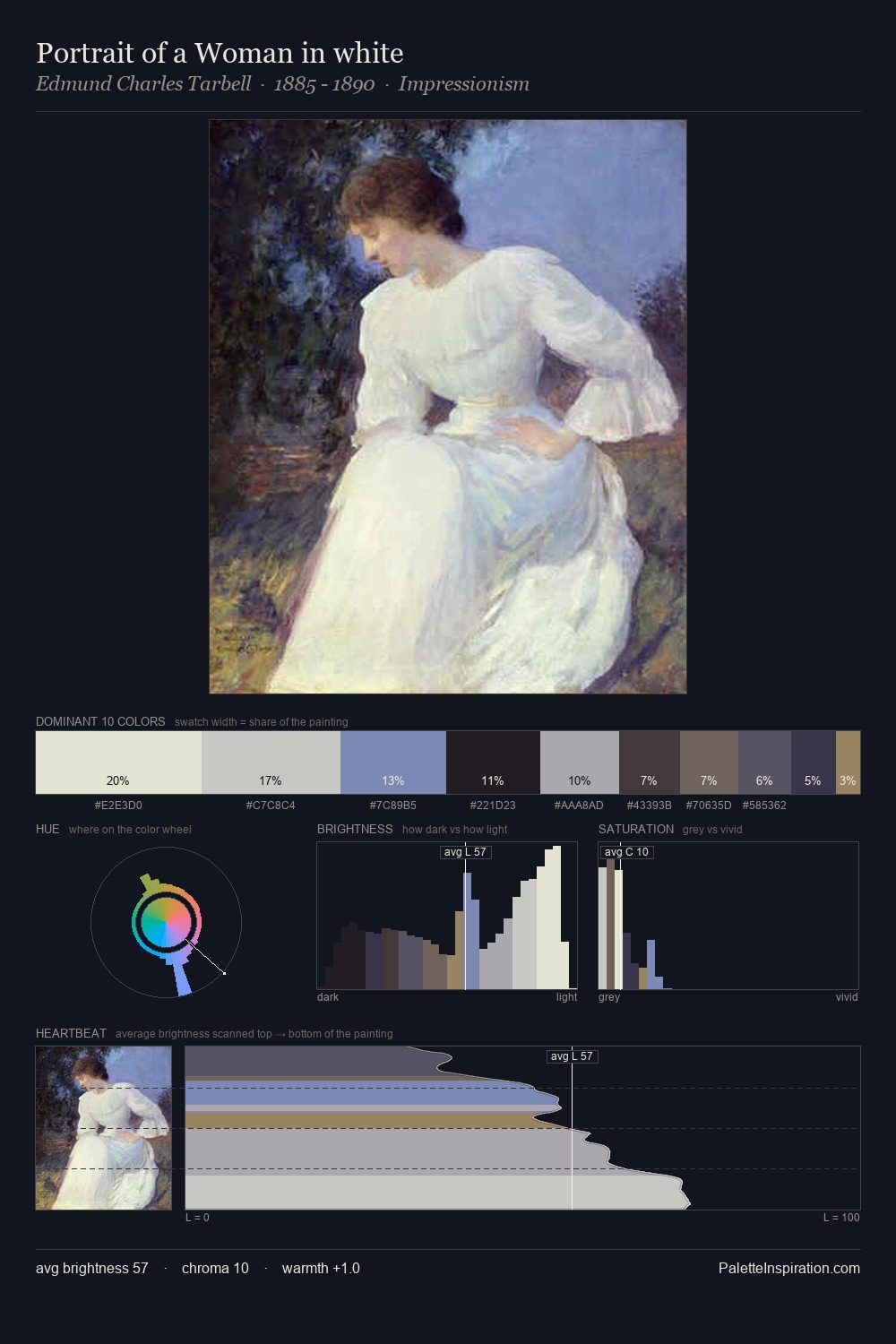The width and height of the screenshot is (896, 1344).
Task: Click 'swatch width = share of the painting' caption
Action: (x=262, y=722)
